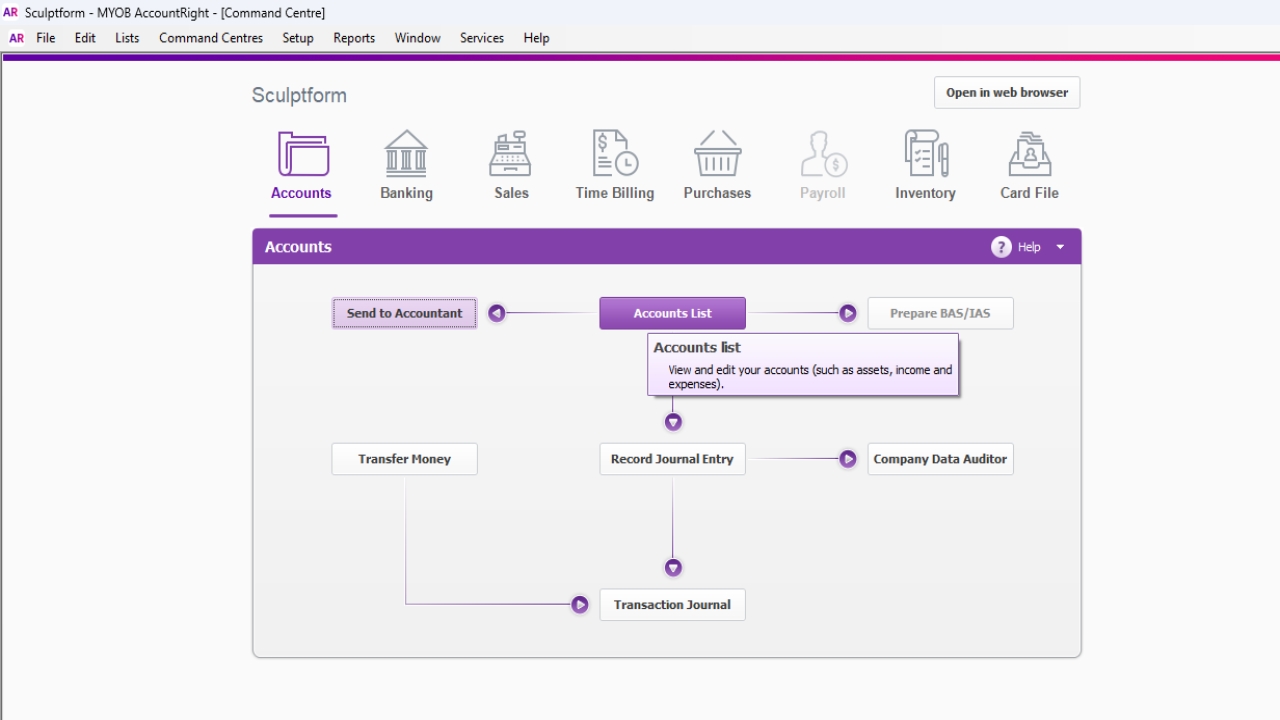Click the Prepare BAS/IAS button
Viewport: 1280px width, 720px height.
[940, 314]
